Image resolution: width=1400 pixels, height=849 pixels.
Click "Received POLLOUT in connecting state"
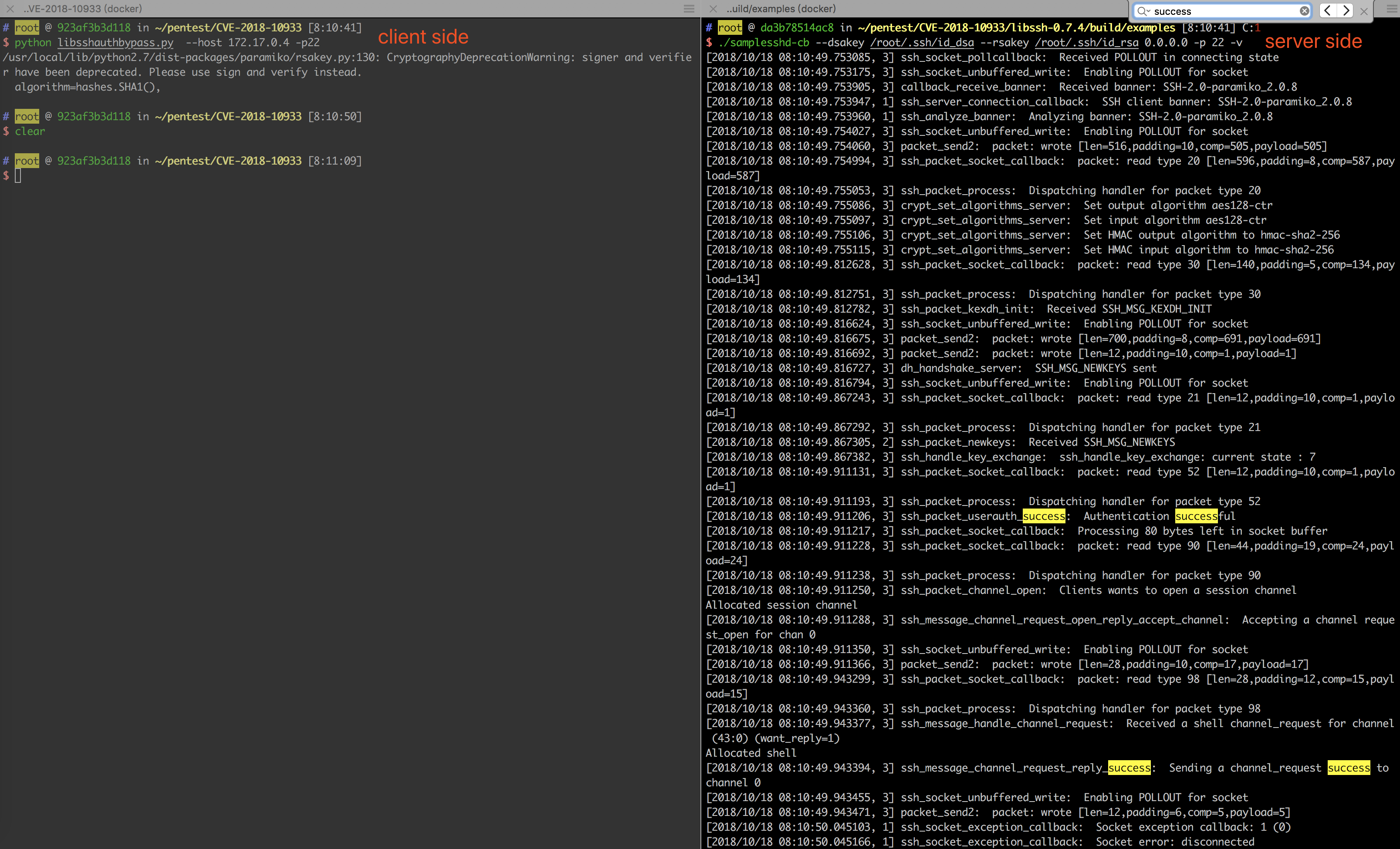[x=1169, y=57]
